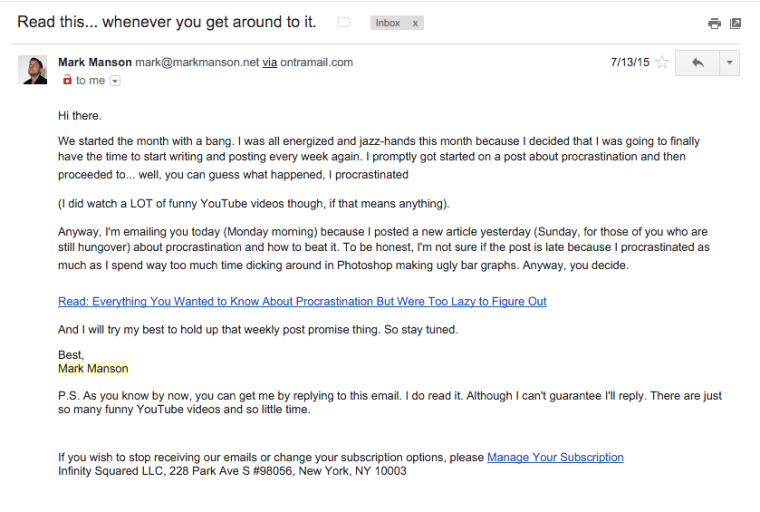The image size is (760, 512).
Task: Click Mark Manson's profile photo
Action: pyautogui.click(x=32, y=70)
